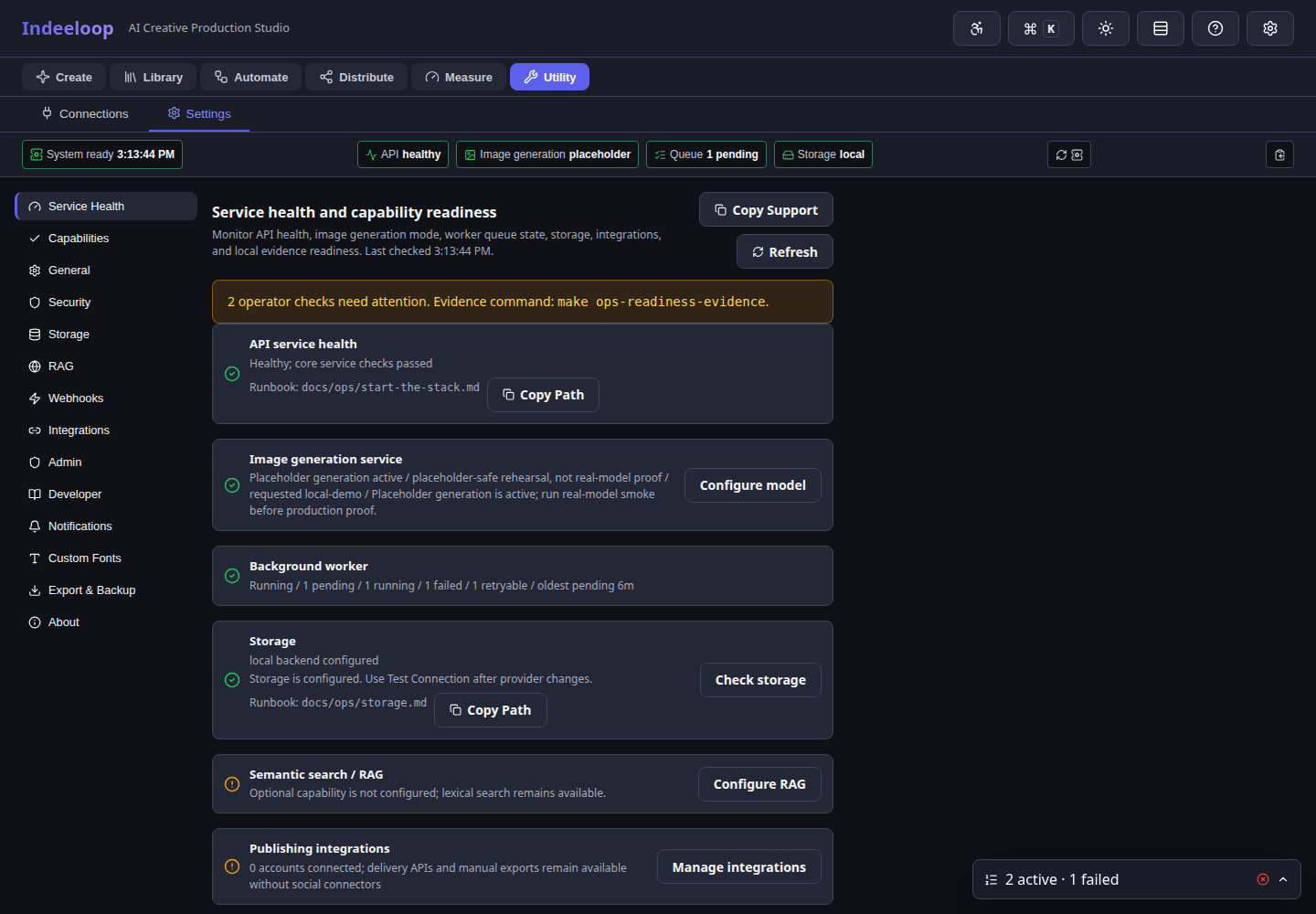Open the Library tab

pyautogui.click(x=154, y=78)
